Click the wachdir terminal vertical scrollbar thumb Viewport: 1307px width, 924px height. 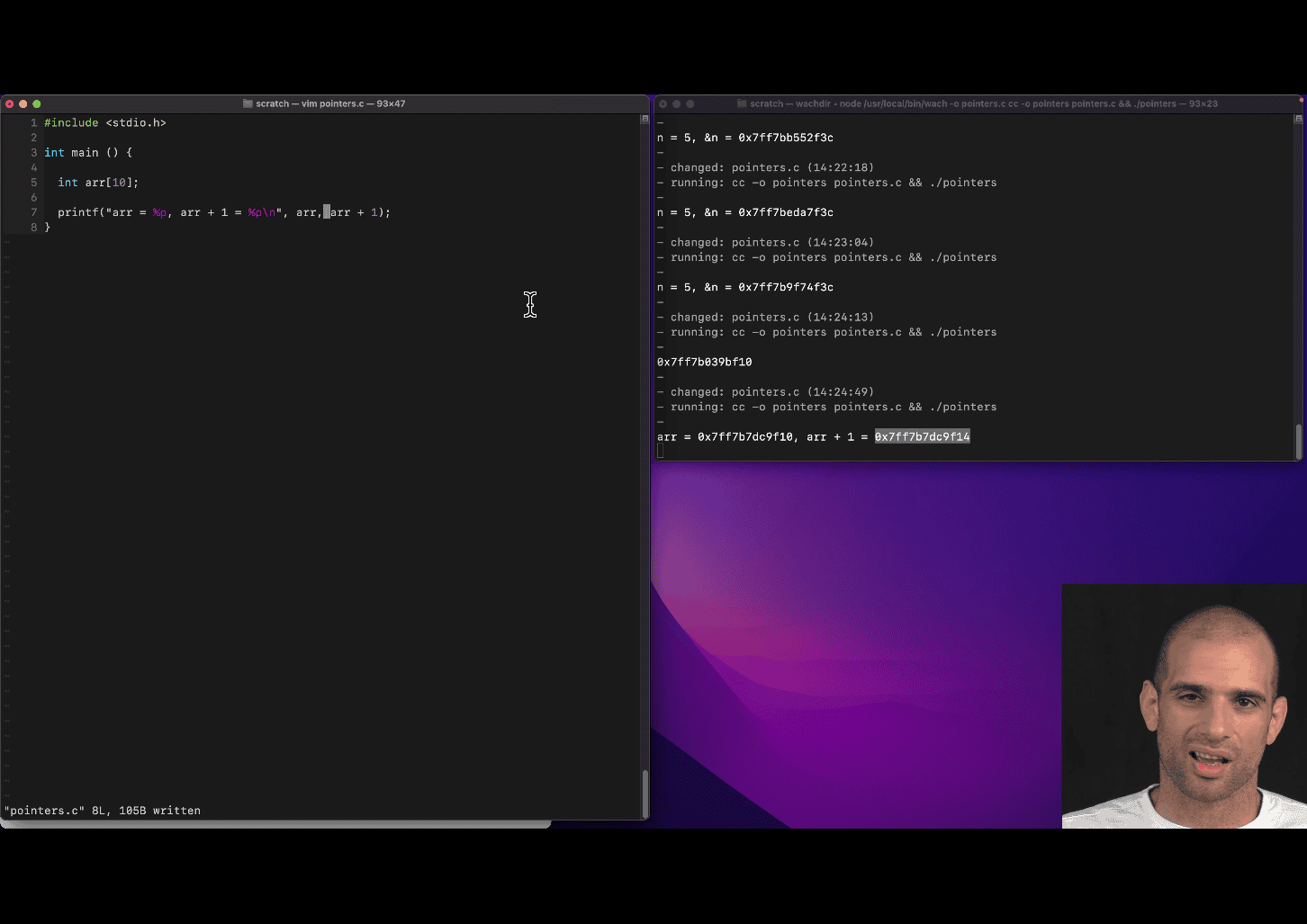1298,441
